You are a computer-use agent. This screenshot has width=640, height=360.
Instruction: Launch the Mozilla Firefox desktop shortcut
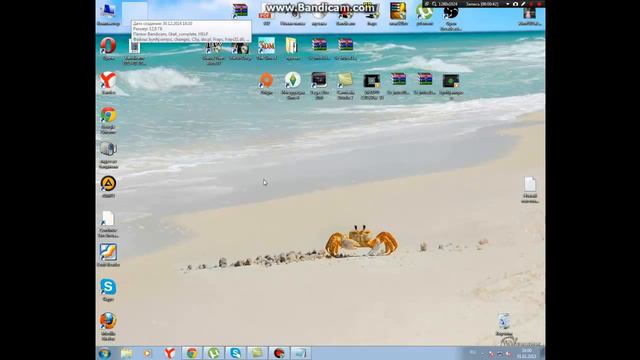point(108,326)
